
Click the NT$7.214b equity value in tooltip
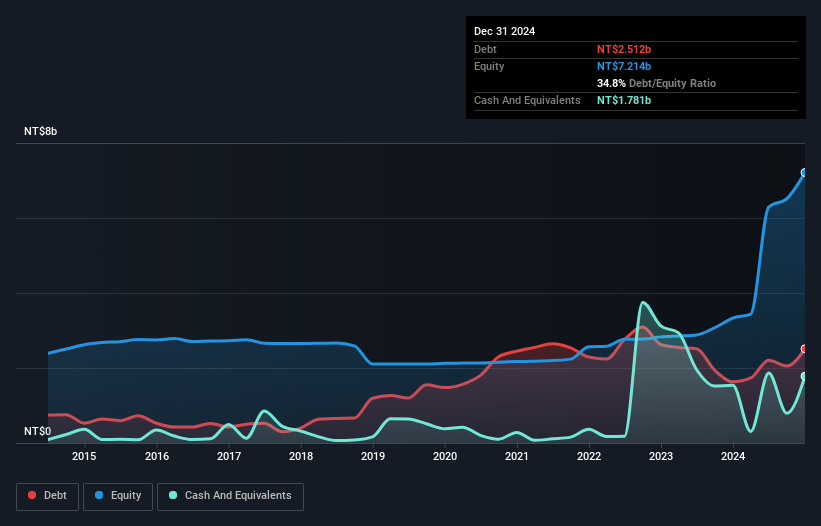click(624, 66)
